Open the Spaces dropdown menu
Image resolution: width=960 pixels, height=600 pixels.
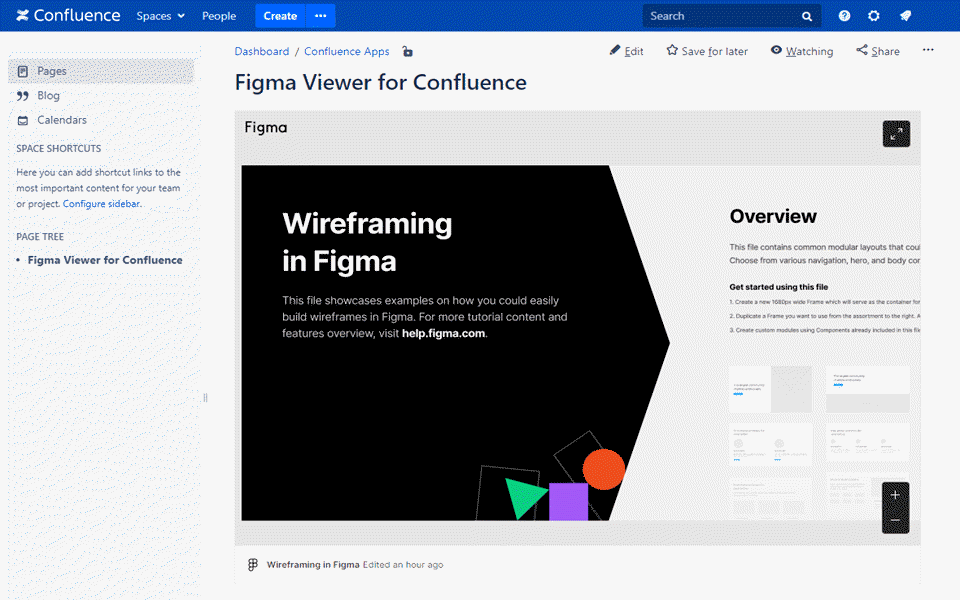click(x=160, y=16)
